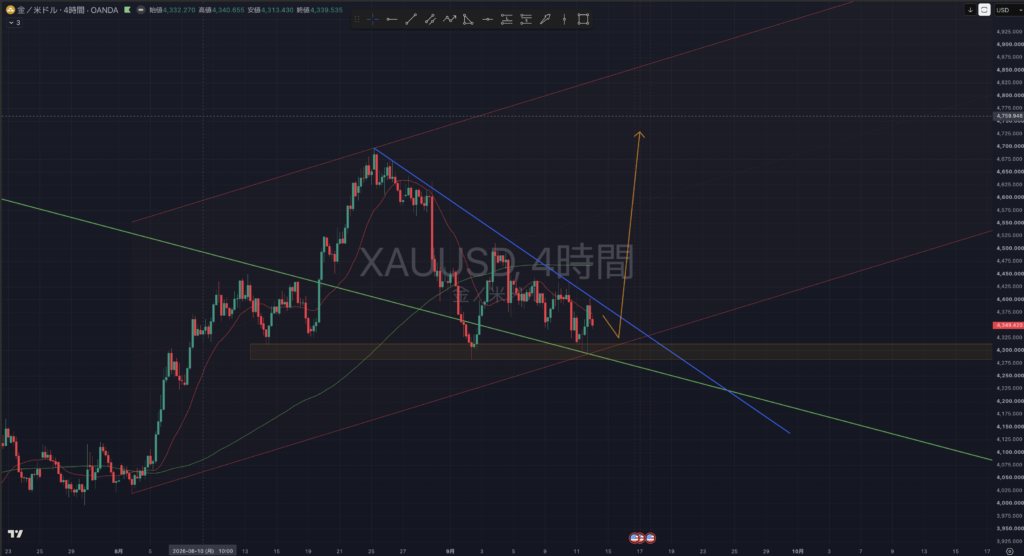The width and height of the screenshot is (1024, 556).
Task: Click the low value 4,313.430 in the legend
Action: [277, 10]
